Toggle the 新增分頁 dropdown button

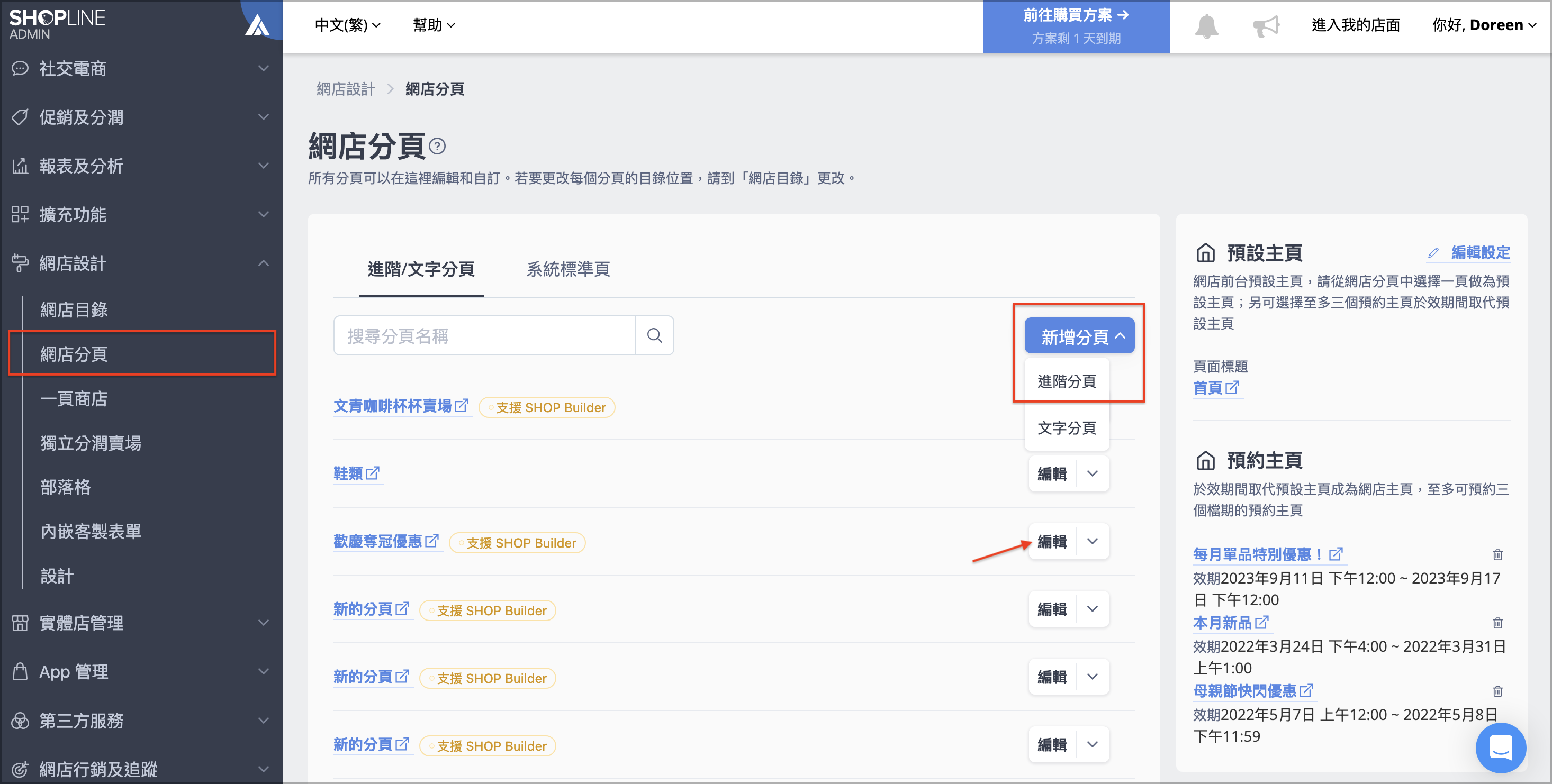[1079, 336]
